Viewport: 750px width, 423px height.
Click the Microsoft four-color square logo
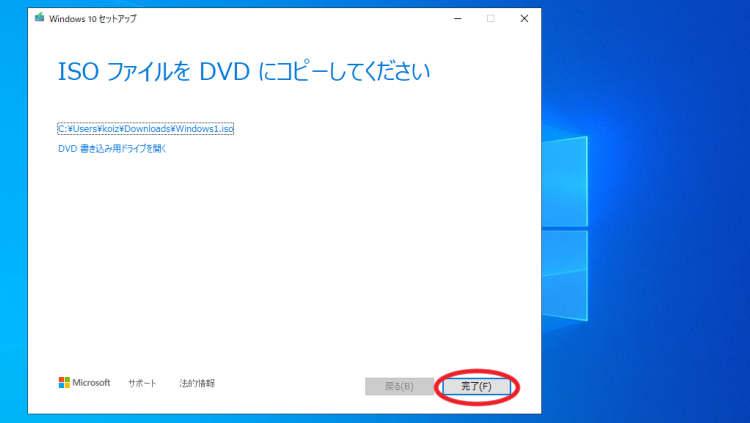coord(64,382)
